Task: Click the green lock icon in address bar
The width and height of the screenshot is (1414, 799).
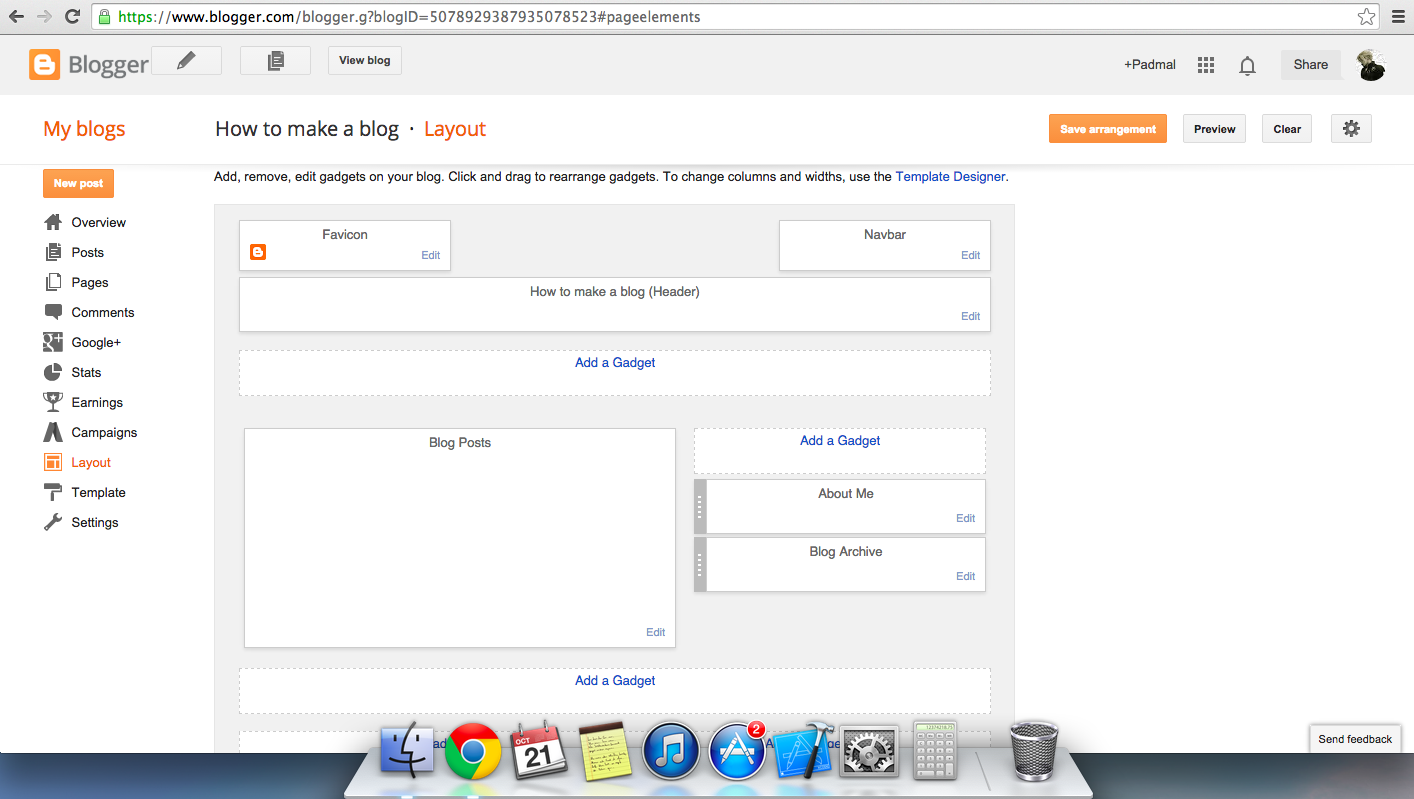Action: (104, 16)
